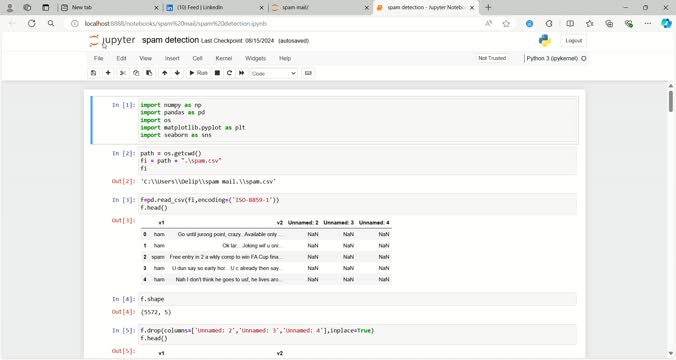Image resolution: width=676 pixels, height=360 pixels.
Task: Open the Widgets menu
Action: click(x=255, y=58)
